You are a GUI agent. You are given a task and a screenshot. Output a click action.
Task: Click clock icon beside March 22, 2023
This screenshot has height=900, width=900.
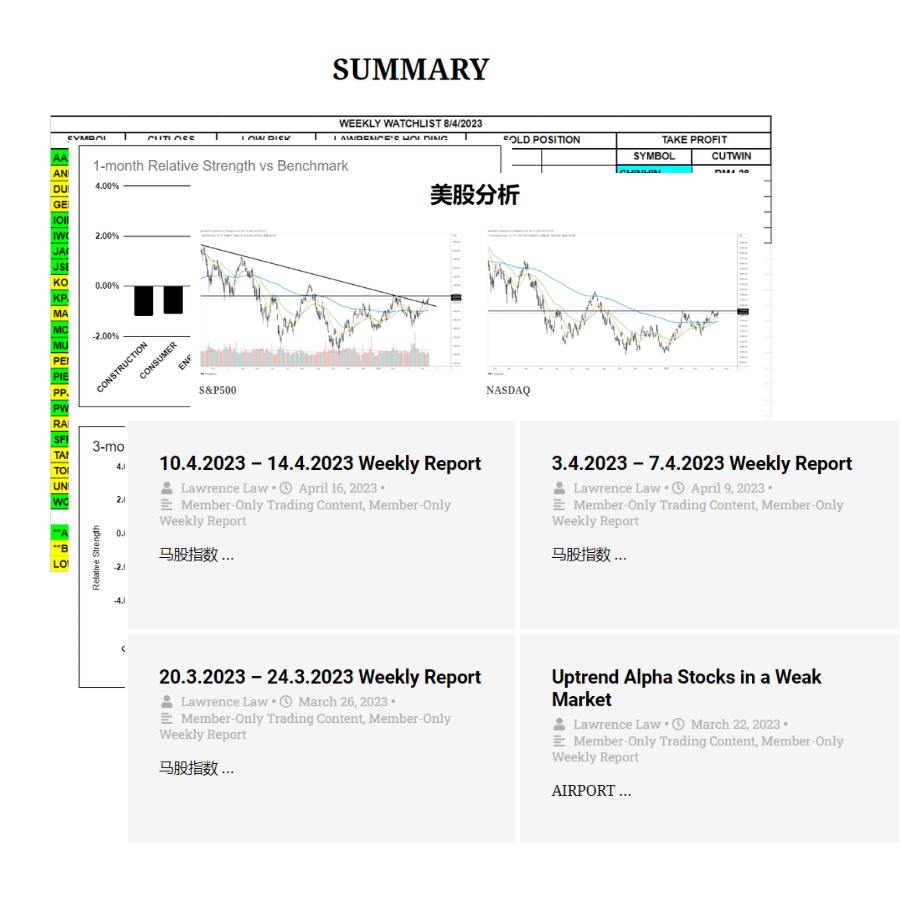tap(678, 724)
